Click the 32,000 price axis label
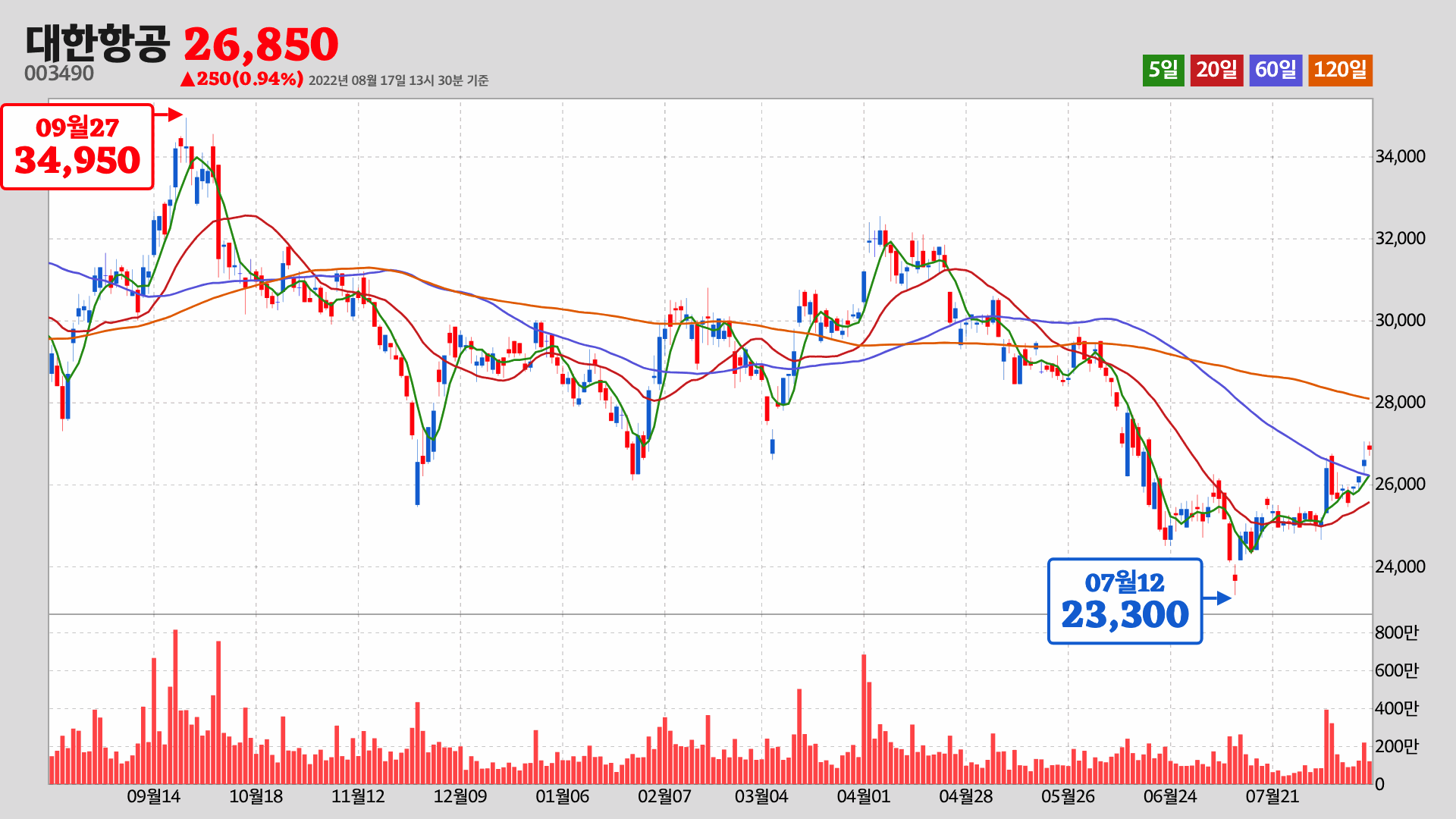1456x819 pixels. pyautogui.click(x=1400, y=239)
